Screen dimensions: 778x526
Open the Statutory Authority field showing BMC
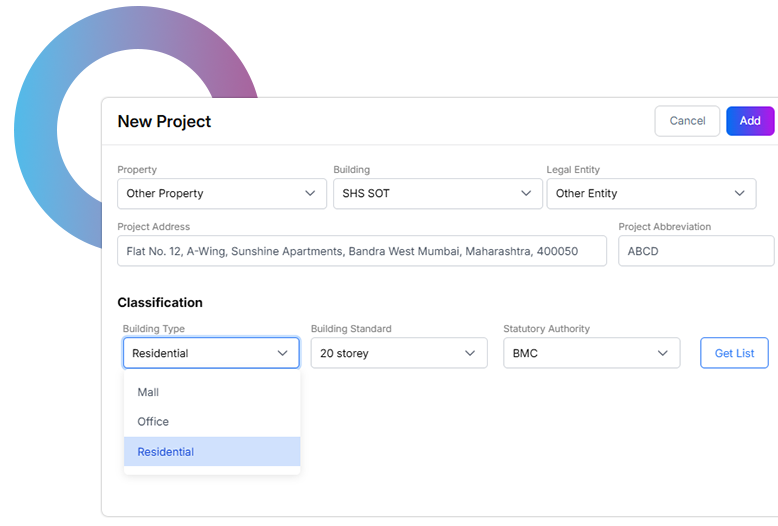[578, 353]
